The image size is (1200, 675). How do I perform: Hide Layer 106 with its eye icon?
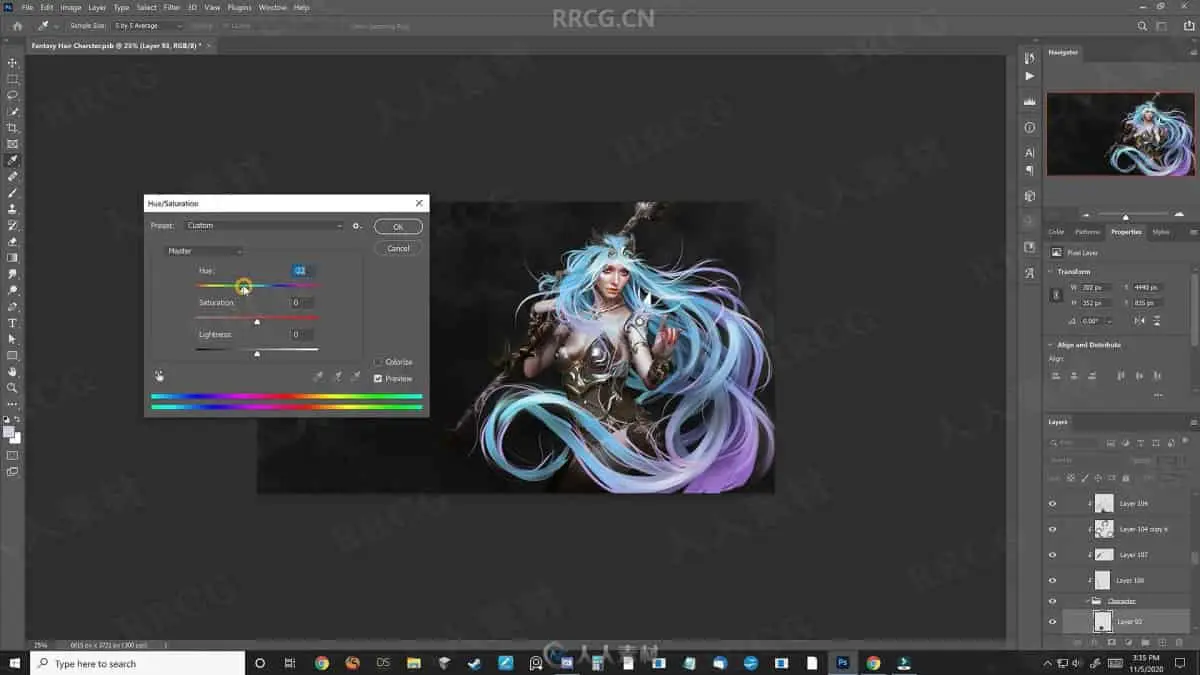coord(1052,503)
